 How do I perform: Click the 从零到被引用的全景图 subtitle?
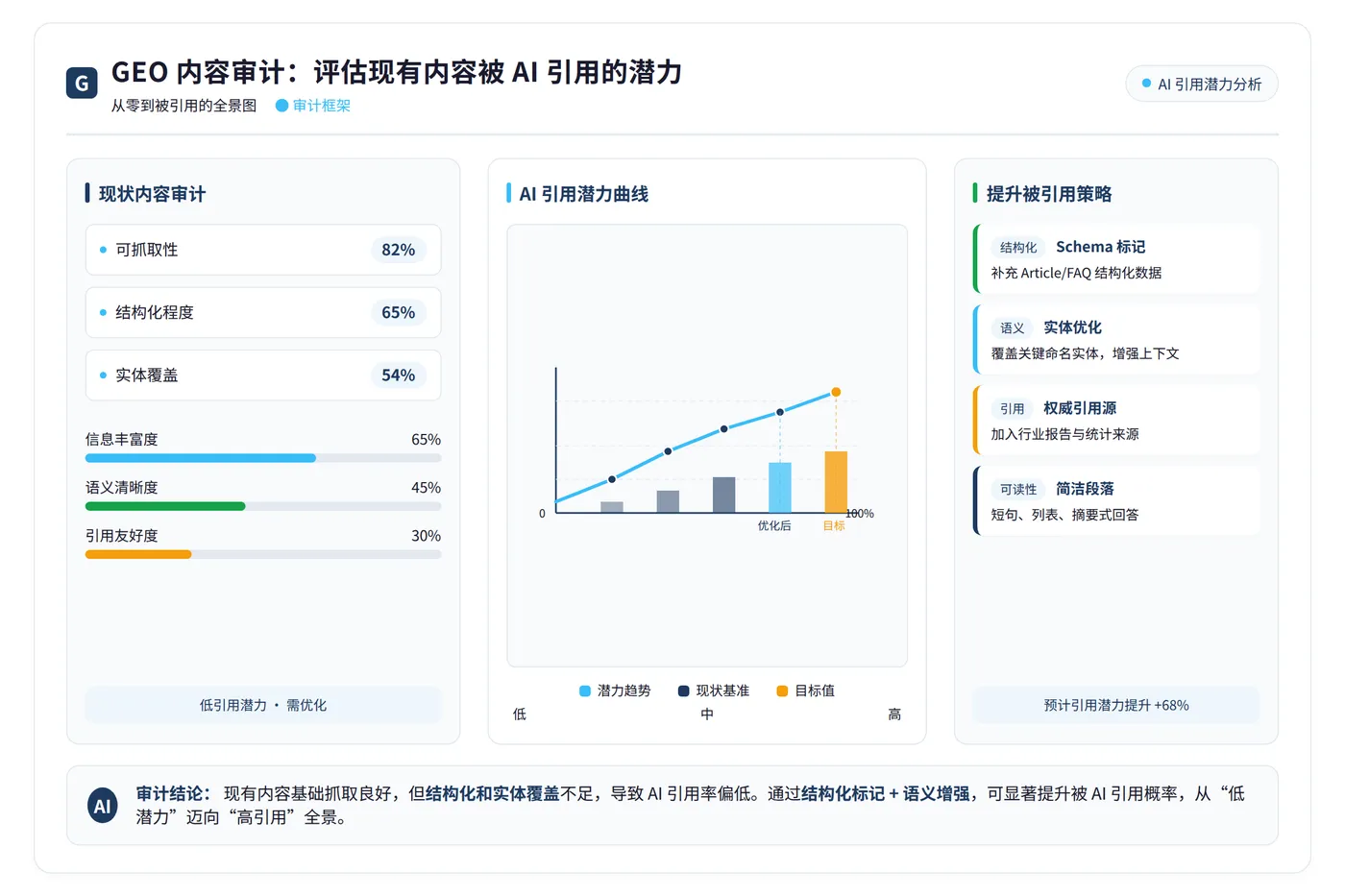tap(183, 106)
